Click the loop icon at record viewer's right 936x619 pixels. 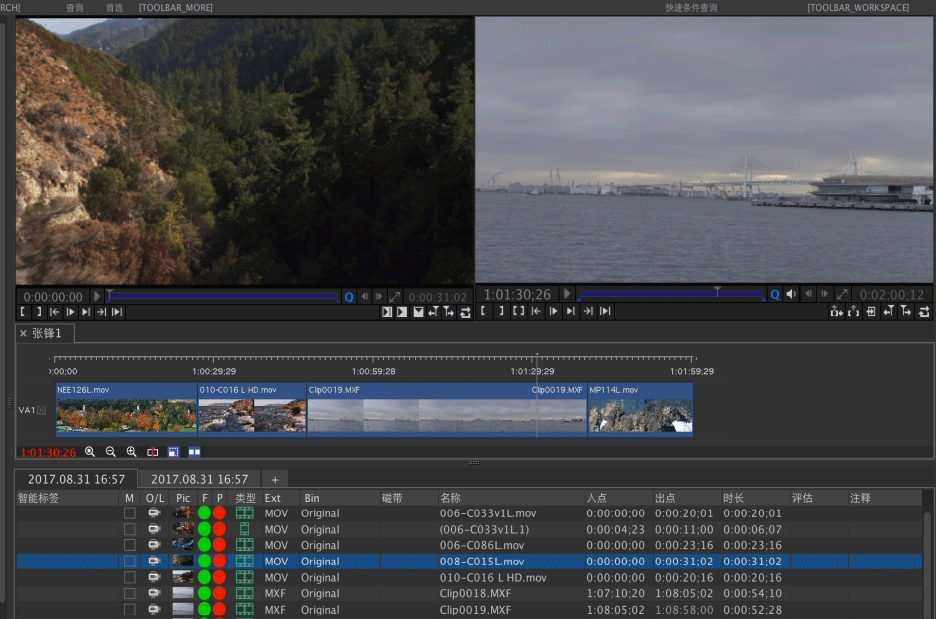(922, 312)
